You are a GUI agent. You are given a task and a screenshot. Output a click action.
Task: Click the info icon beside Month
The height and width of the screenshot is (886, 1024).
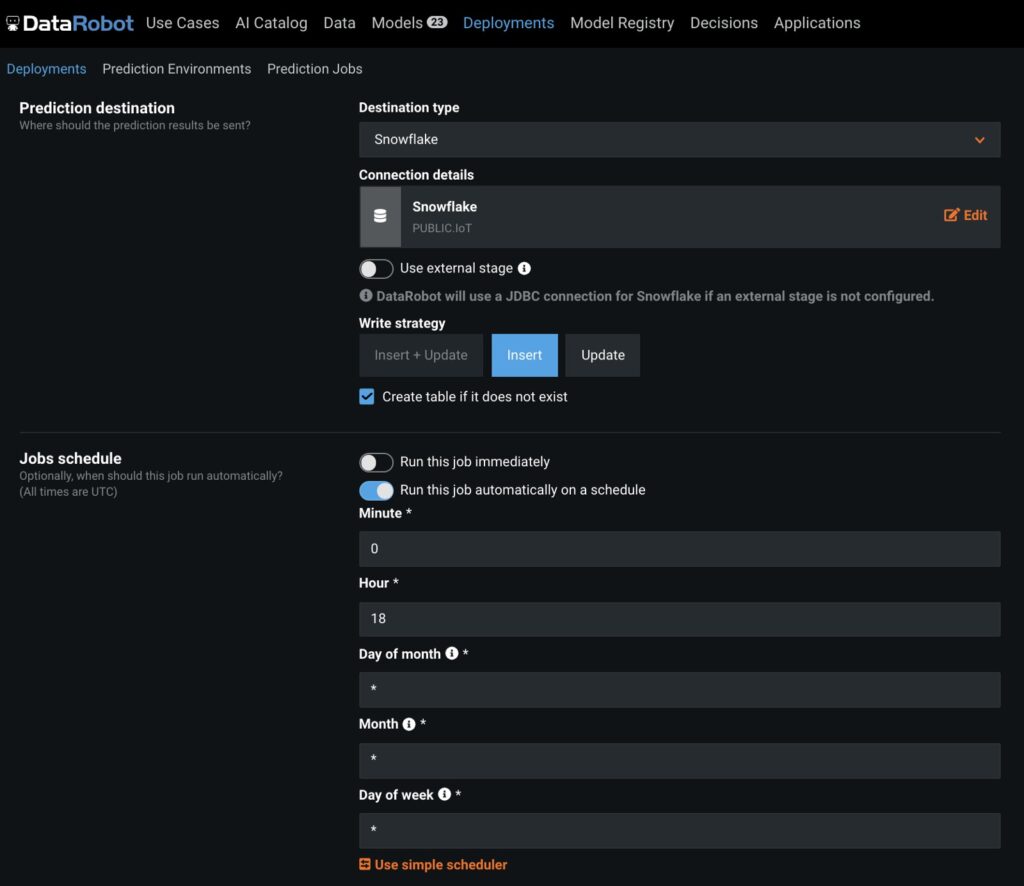click(409, 724)
